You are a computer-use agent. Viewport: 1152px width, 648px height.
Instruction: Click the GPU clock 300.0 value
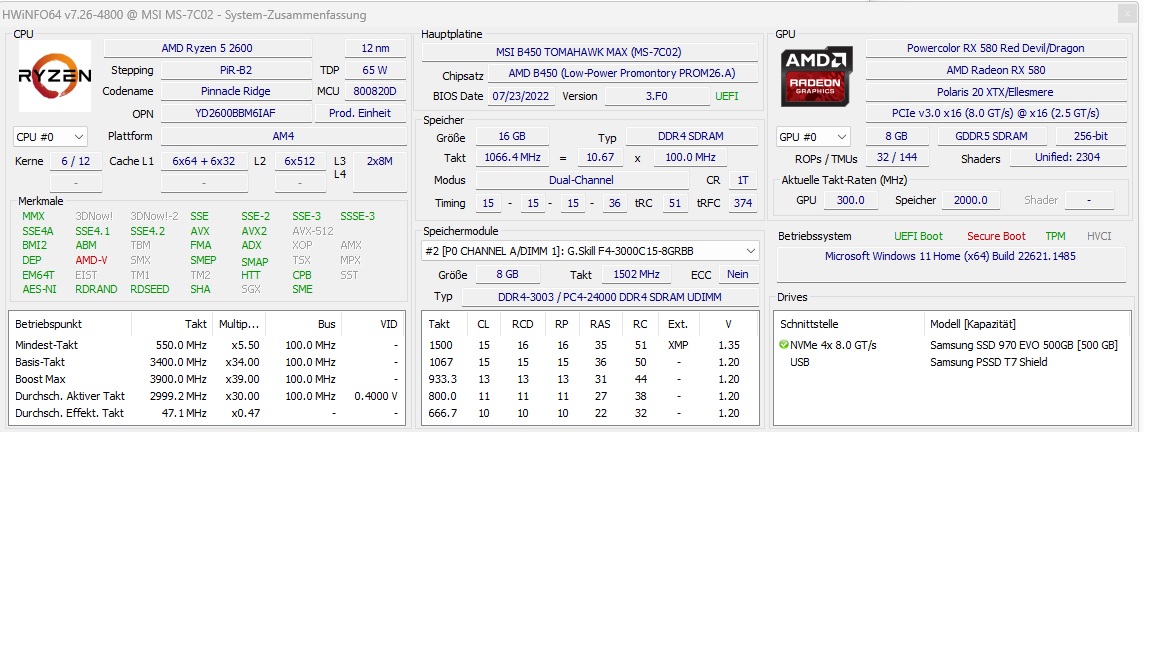point(851,200)
